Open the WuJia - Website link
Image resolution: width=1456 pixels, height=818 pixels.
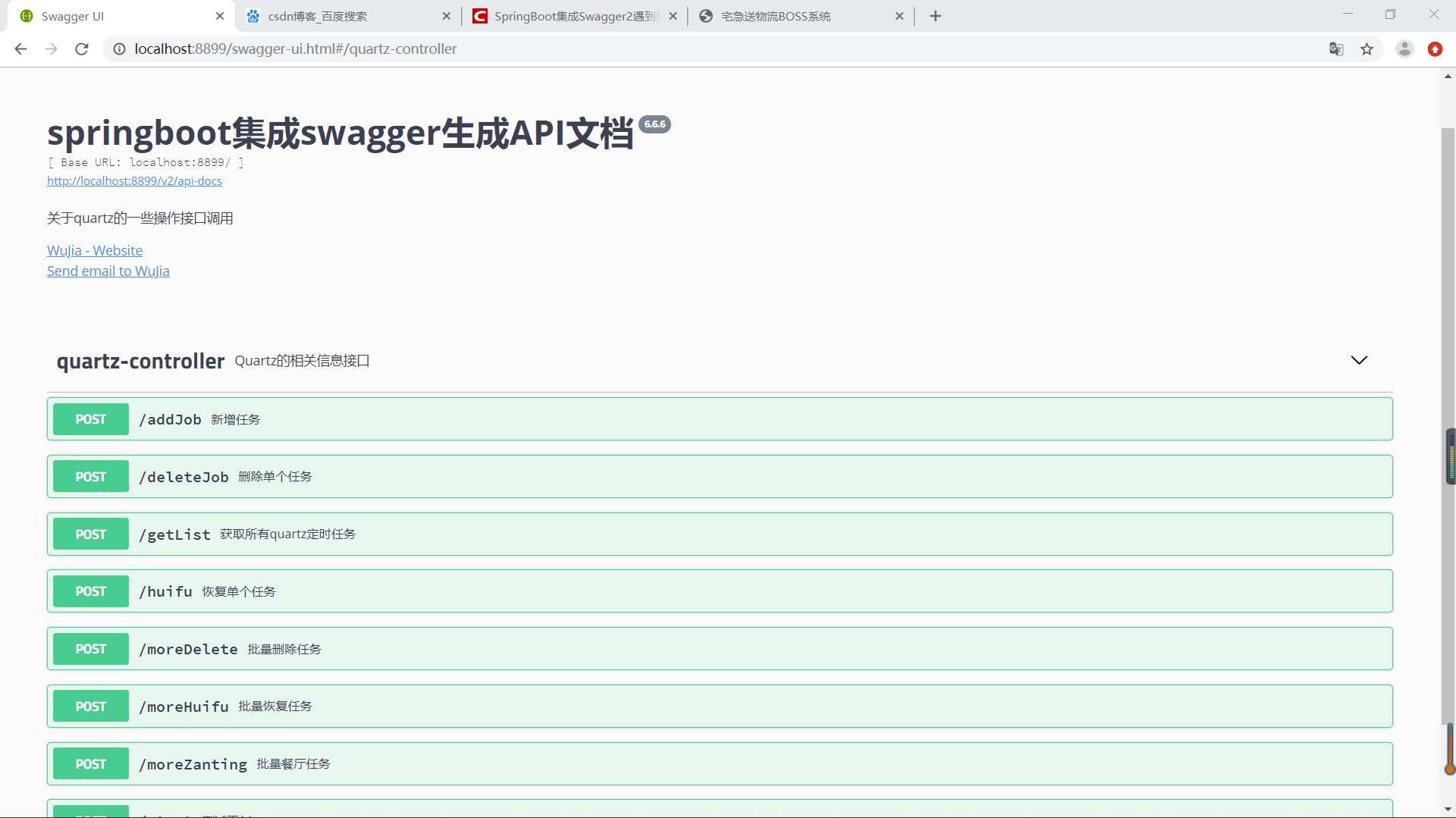click(94, 250)
